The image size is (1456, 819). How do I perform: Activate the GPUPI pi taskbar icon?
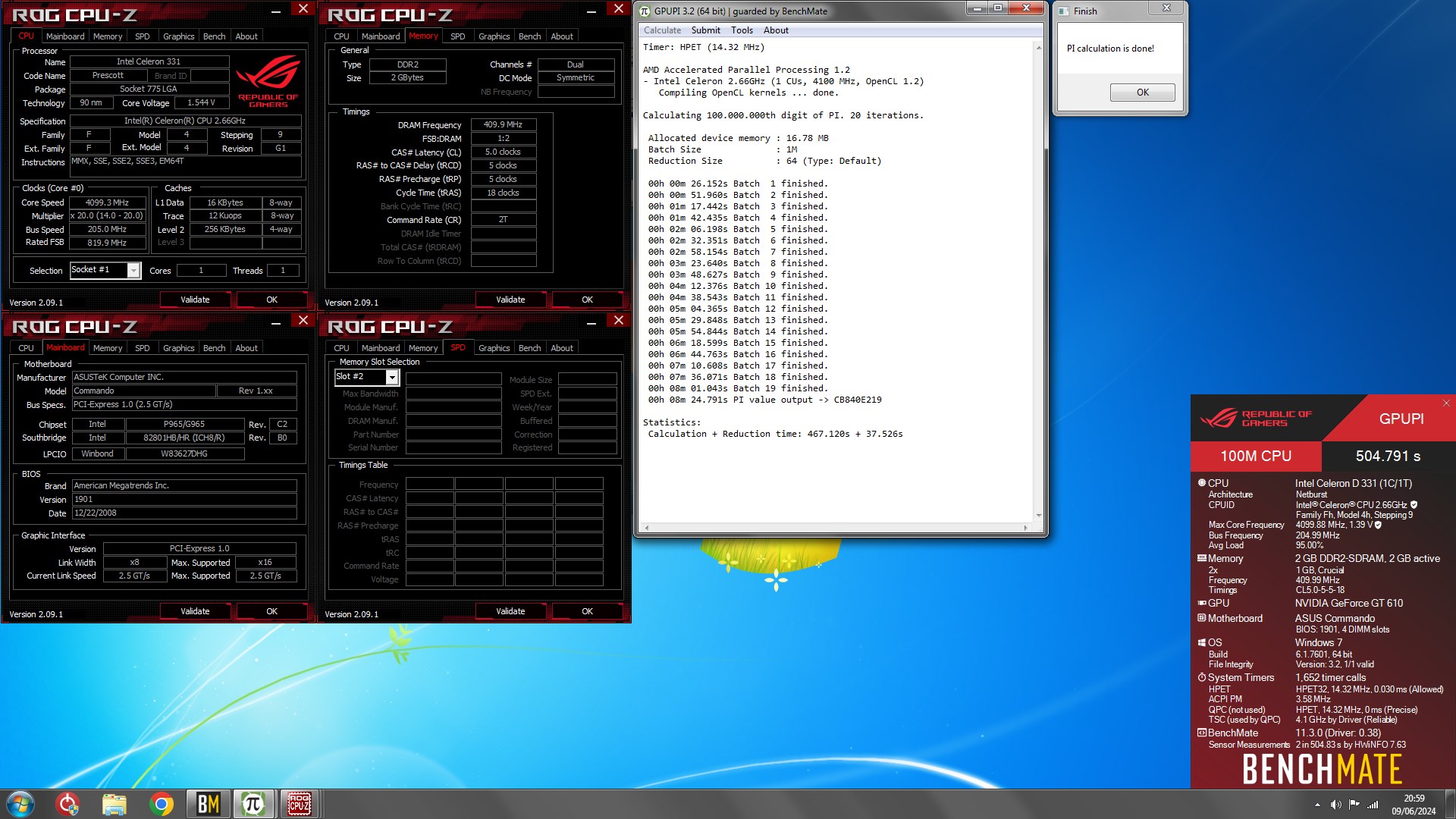click(x=253, y=804)
